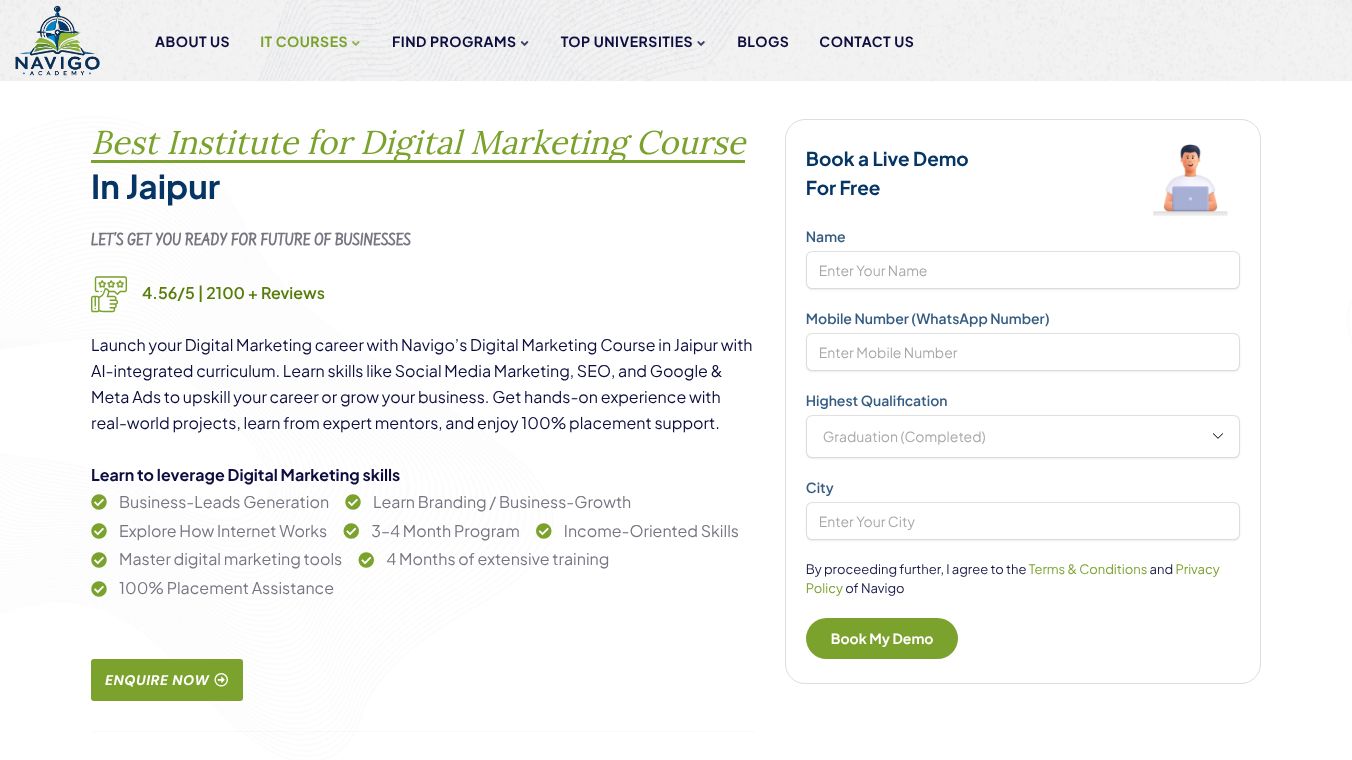Viewport: 1352px width, 760px height.
Task: Open the Terms & Conditions link
Action: 1087,569
